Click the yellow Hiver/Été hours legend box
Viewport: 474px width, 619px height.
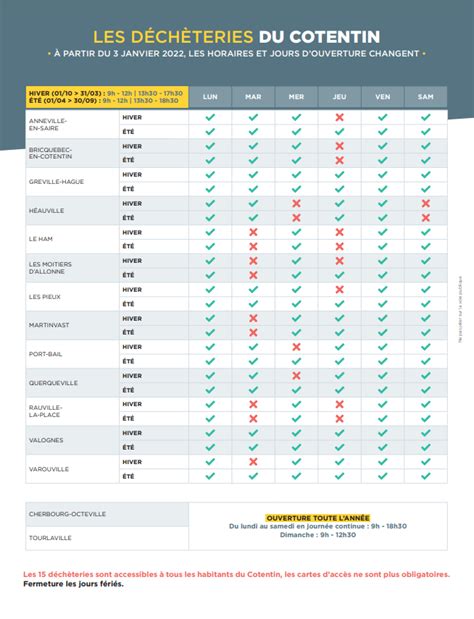[107, 97]
